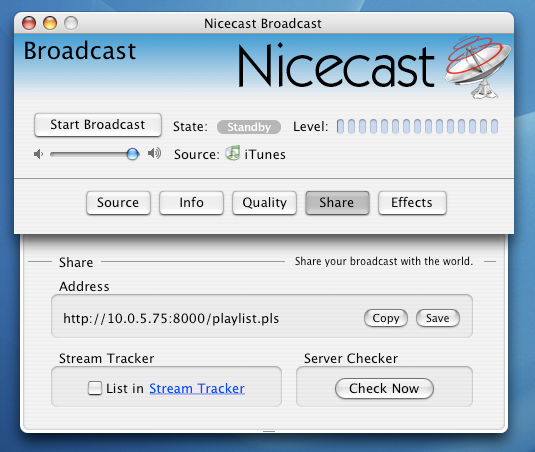Click the Standby state indicator
The image size is (535, 452).
tap(249, 127)
